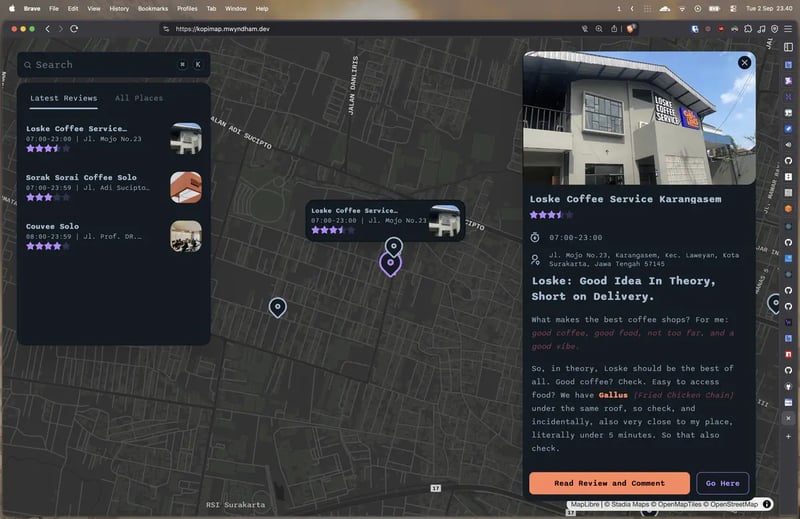
Task: Click the K shortcut key badge in search
Action: tap(198, 64)
